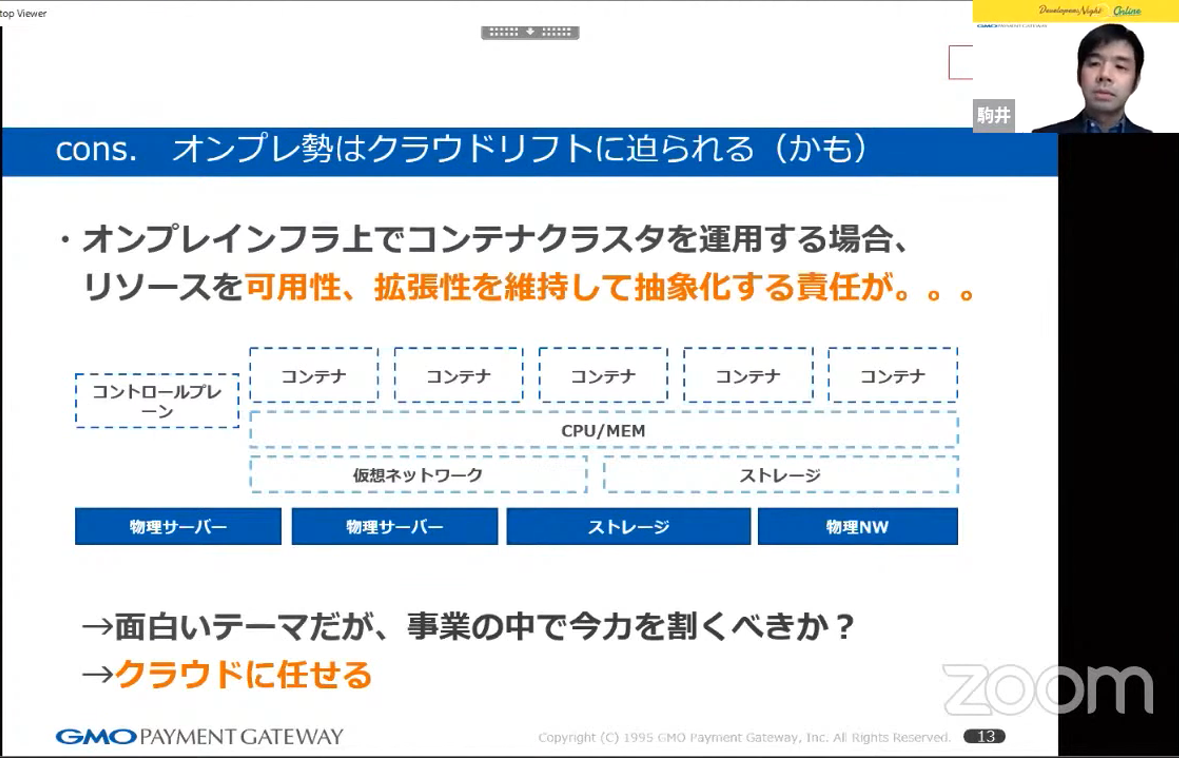This screenshot has width=1179, height=758.
Task: Click the rightmost コンテナ box
Action: (893, 375)
